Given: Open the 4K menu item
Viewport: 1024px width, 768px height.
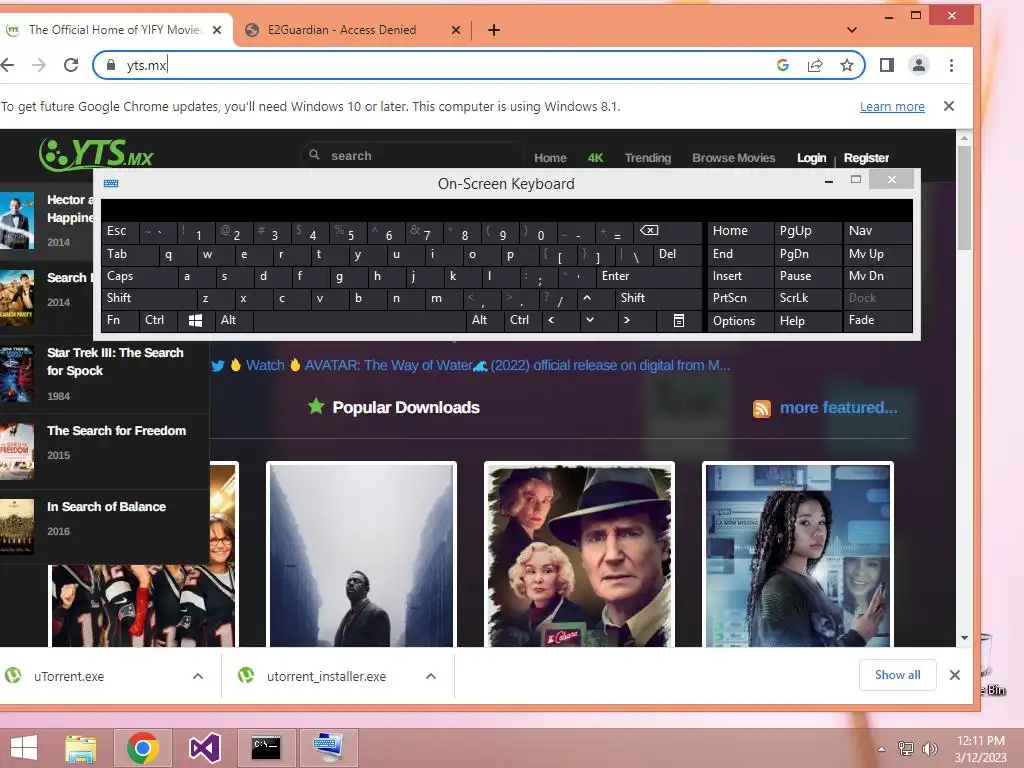Looking at the screenshot, I should (x=595, y=158).
